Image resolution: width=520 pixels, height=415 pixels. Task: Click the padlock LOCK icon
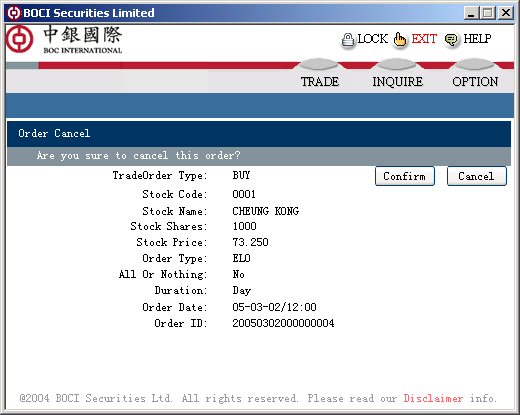348,40
